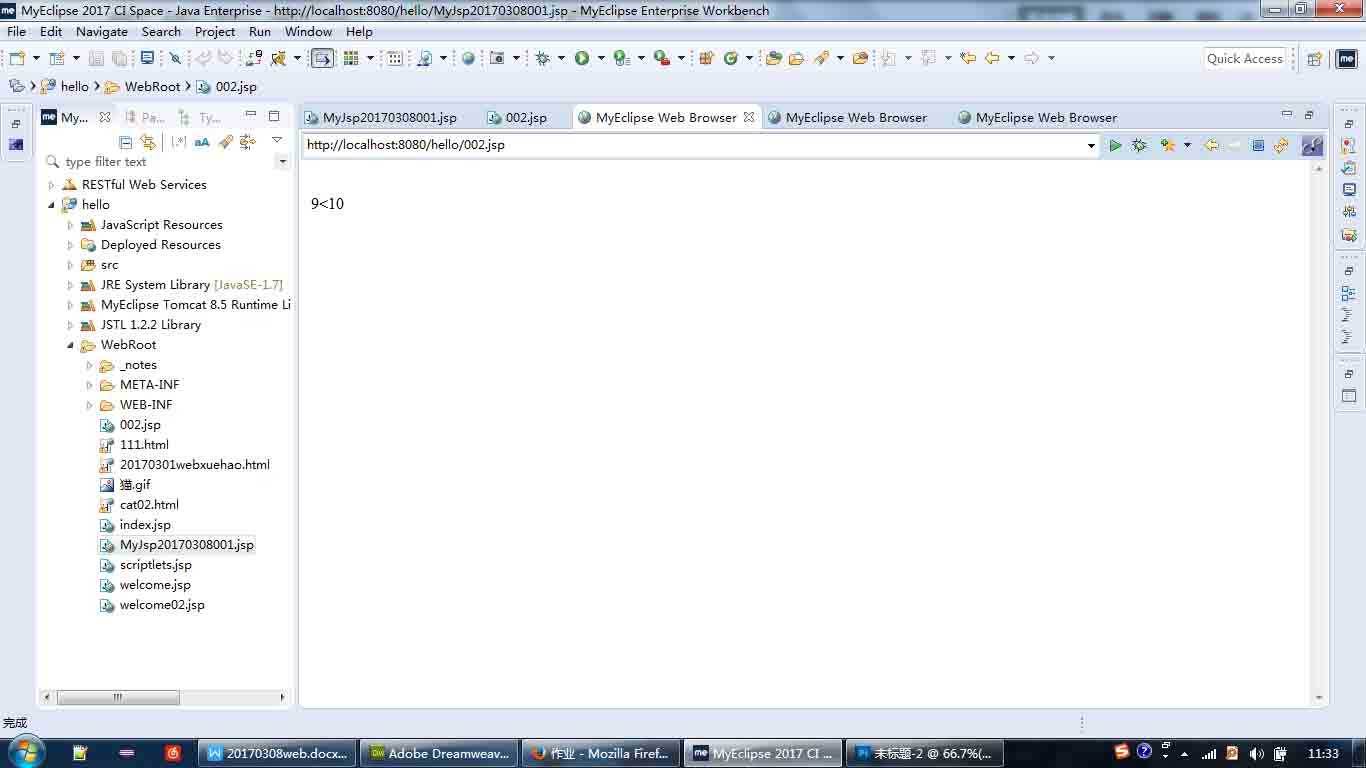Click the explorer horizontal scrollbar thumb
The height and width of the screenshot is (768, 1366).
[x=118, y=697]
